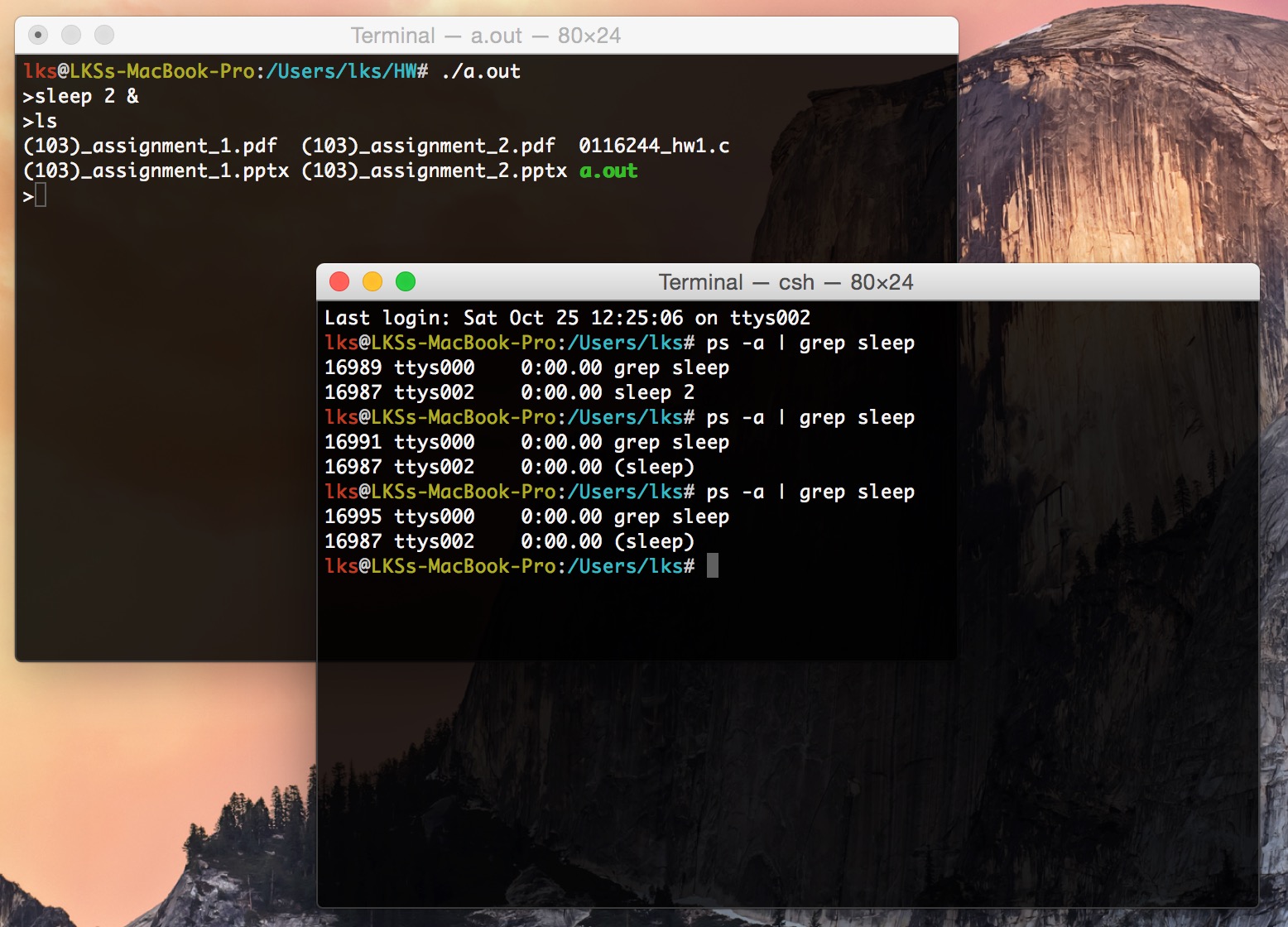Image resolution: width=1288 pixels, height=927 pixels.
Task: Click the '16989 ttys000 grep sleep' process row
Action: click(526, 367)
